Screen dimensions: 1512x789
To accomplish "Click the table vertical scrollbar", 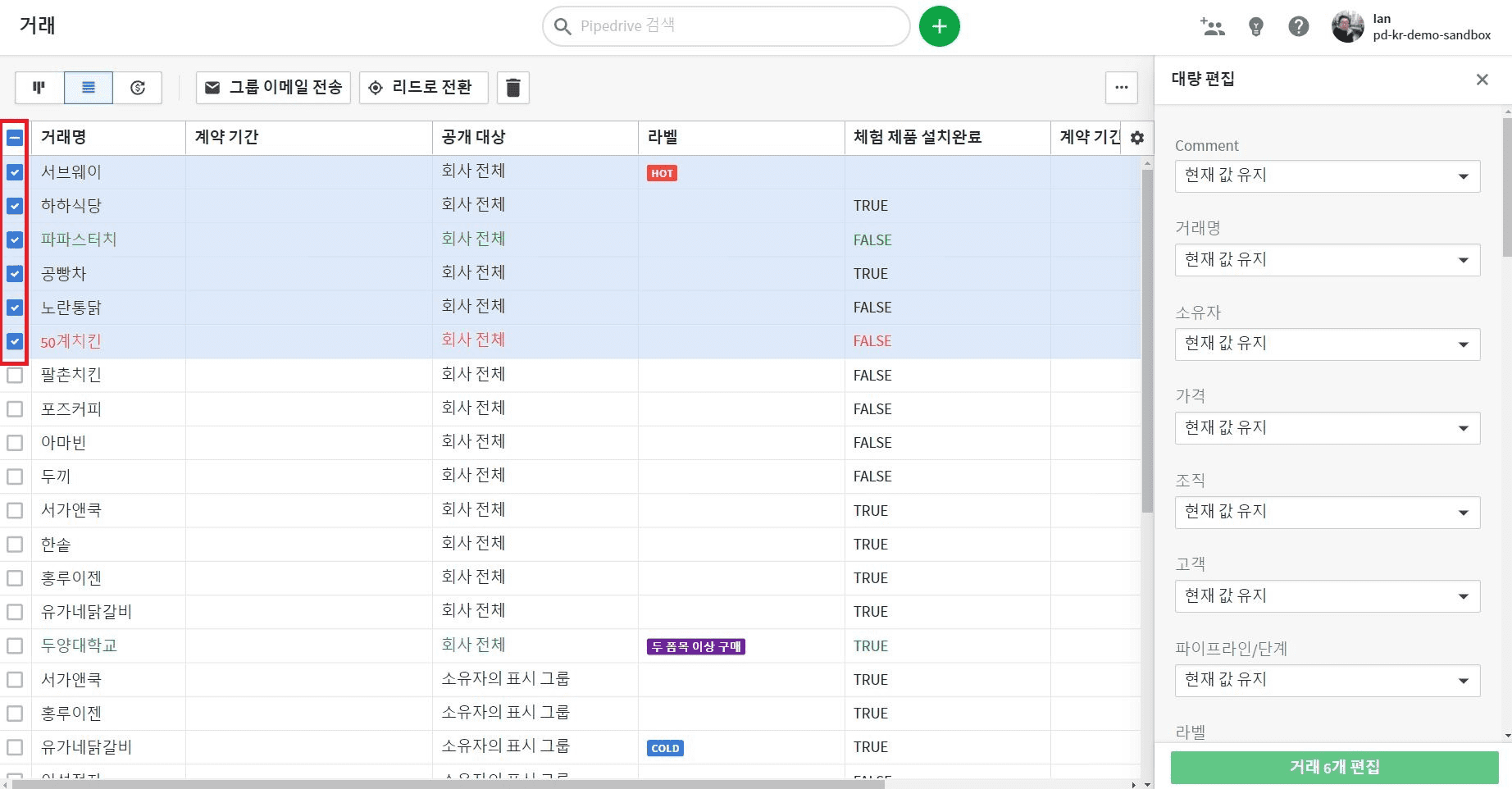I will point(1147,340).
